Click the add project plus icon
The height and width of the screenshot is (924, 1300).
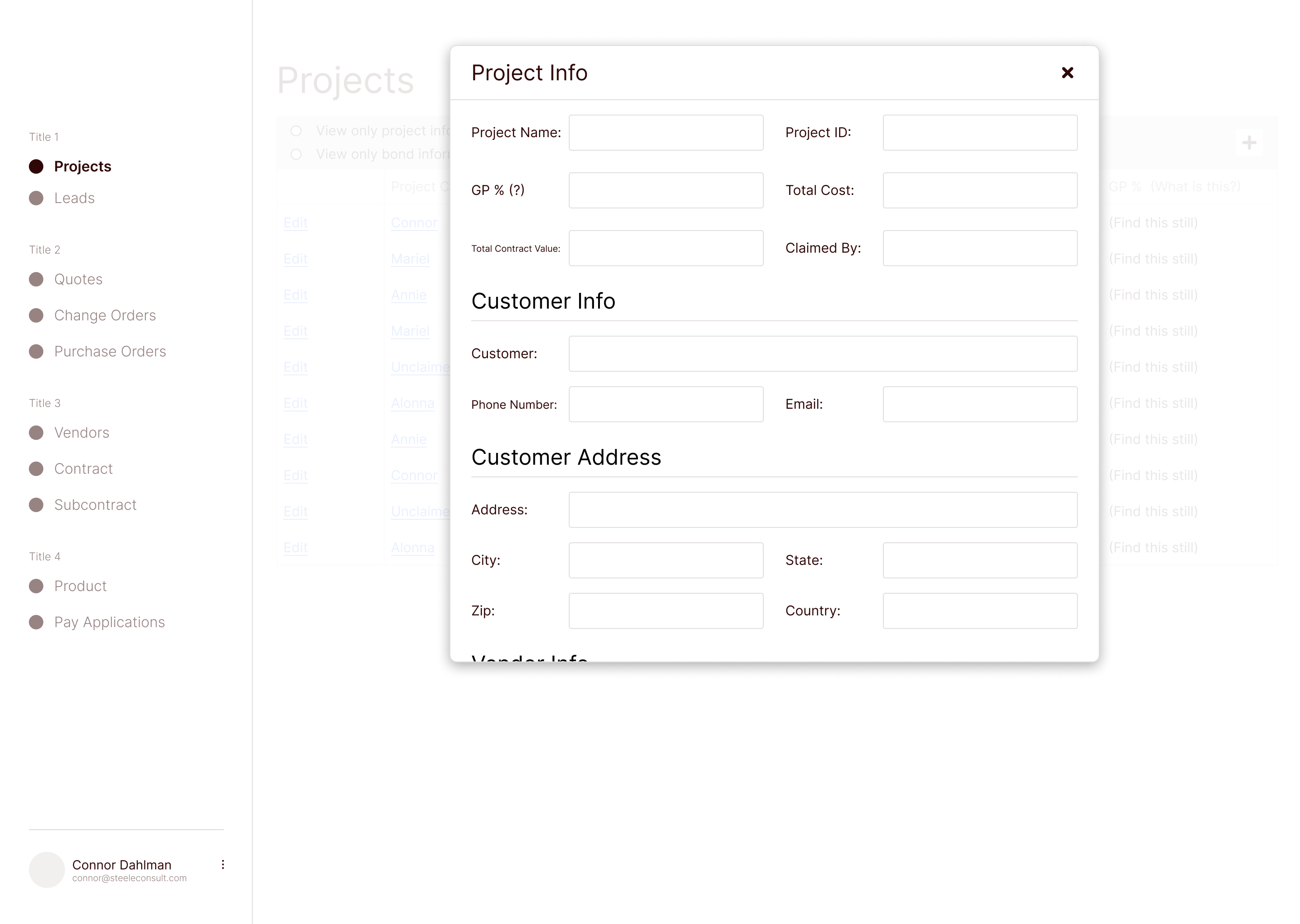pyautogui.click(x=1249, y=142)
